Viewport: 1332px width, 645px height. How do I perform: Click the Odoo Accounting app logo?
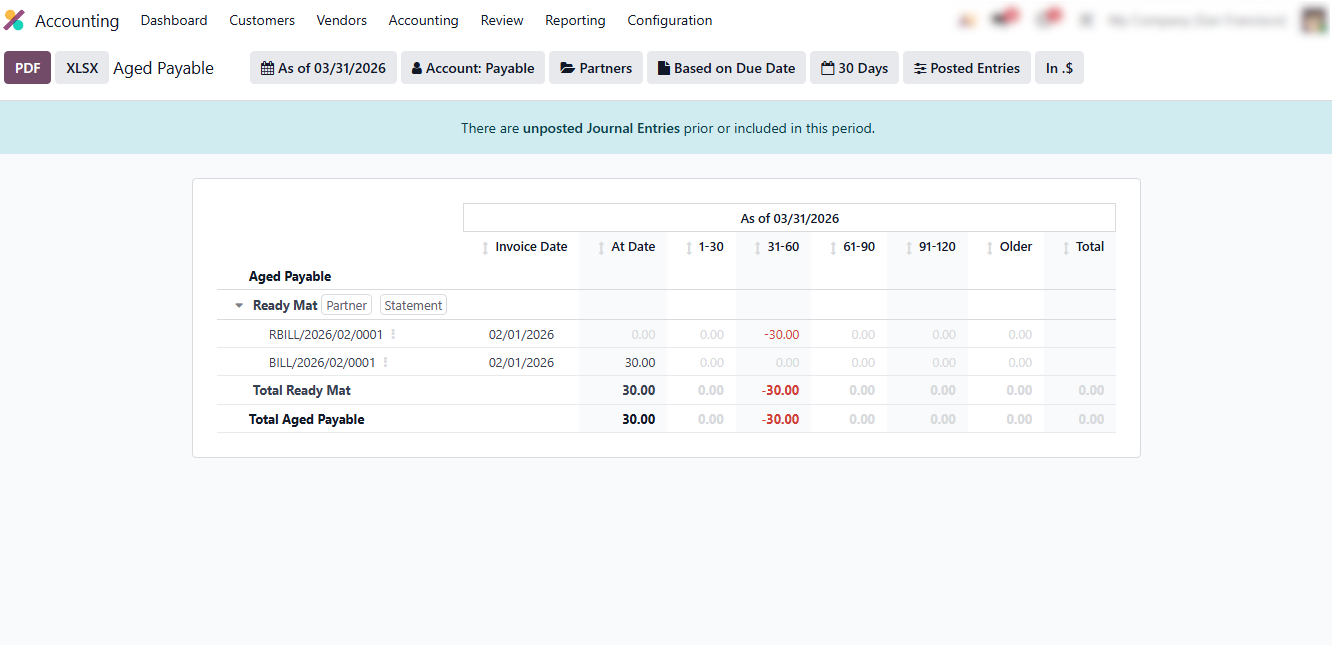(14, 20)
